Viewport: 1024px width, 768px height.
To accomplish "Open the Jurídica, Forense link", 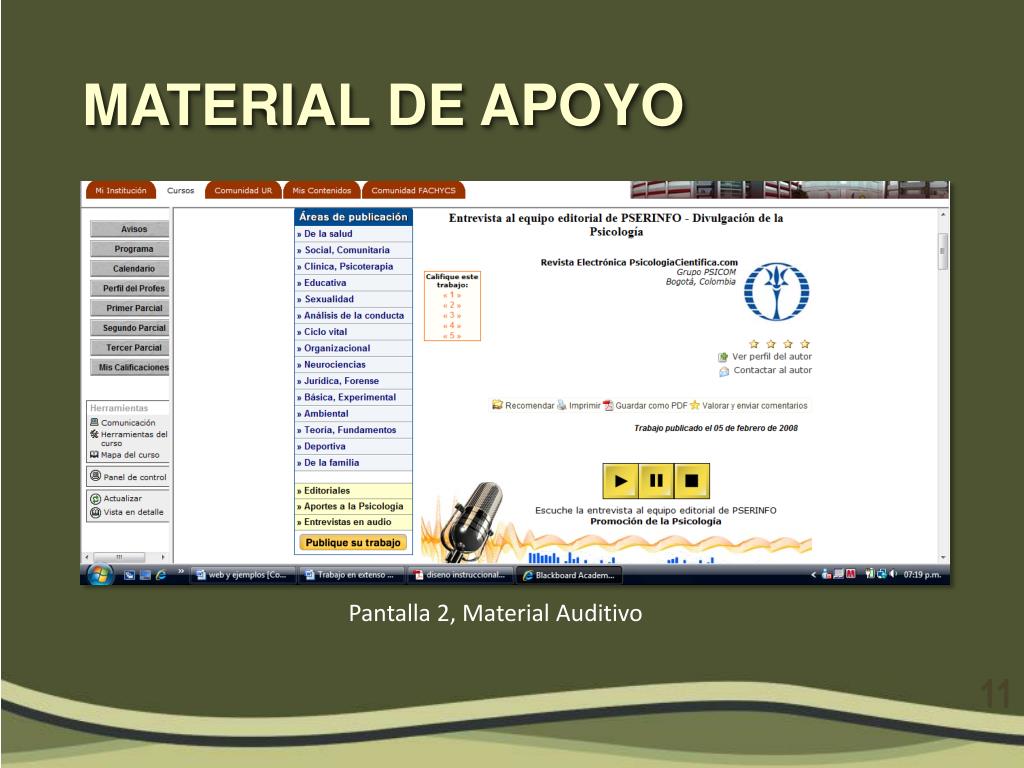I will click(353, 381).
